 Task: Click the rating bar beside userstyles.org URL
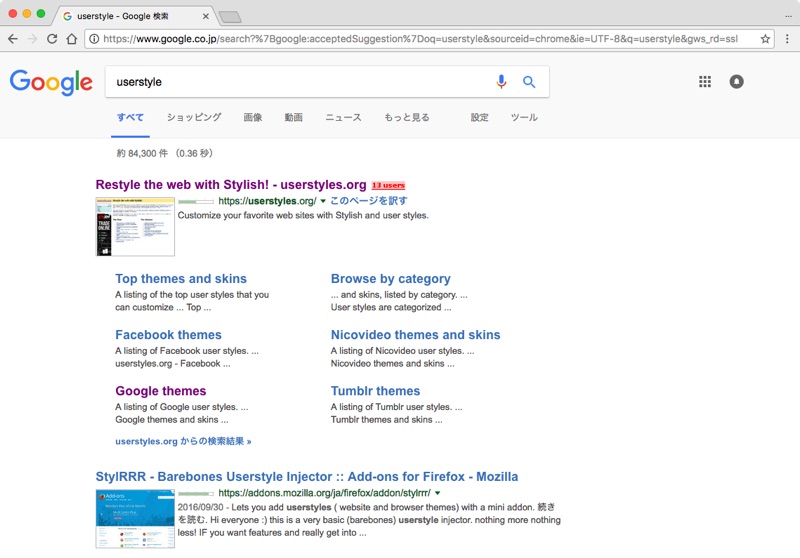(196, 202)
